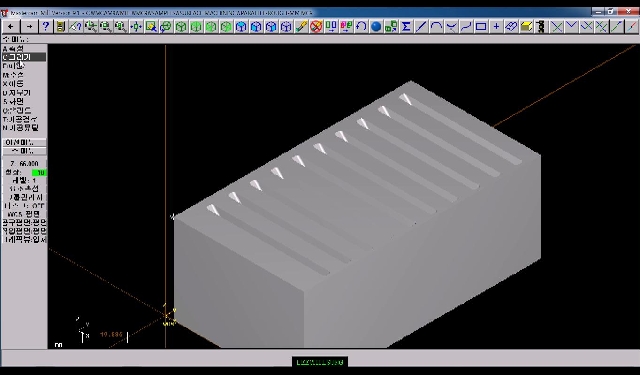Select the Create Line tool

pyautogui.click(x=421, y=27)
